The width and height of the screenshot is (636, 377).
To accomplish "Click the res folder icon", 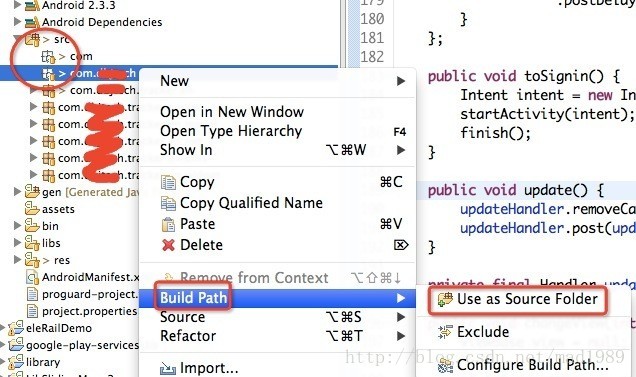I will (x=32, y=260).
